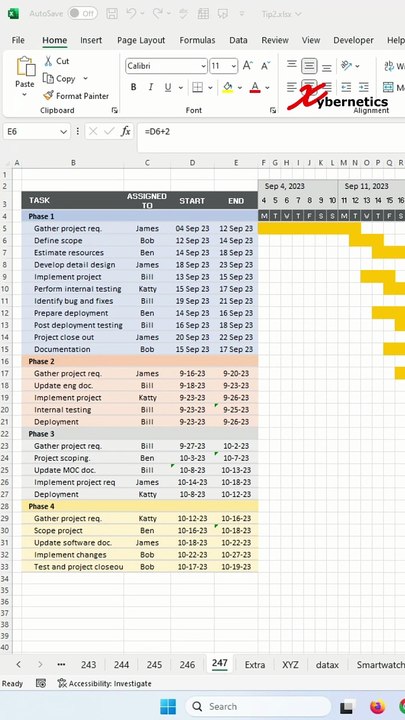Click the Orientation text angle icon
This screenshot has height=720, width=405.
[x=347, y=66]
